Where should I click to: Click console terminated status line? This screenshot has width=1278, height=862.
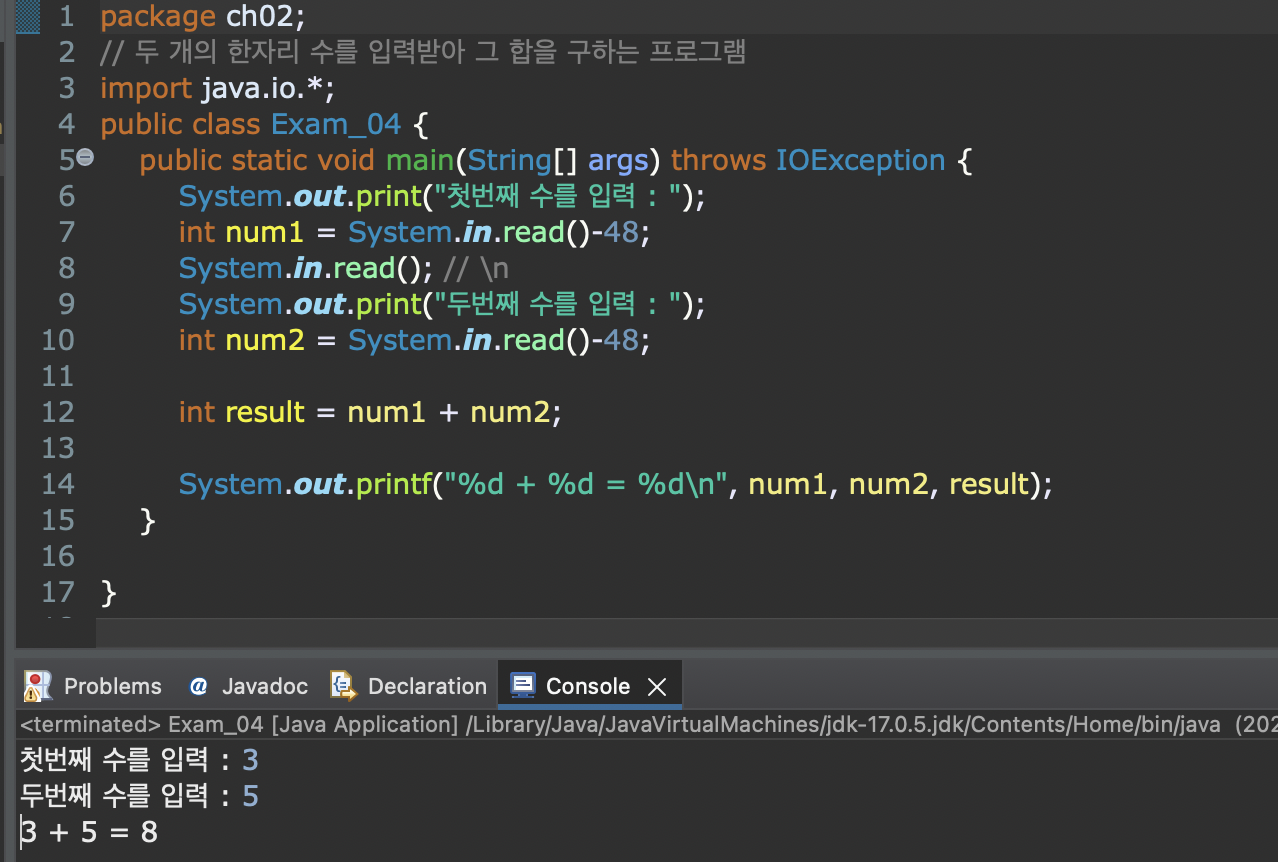coord(648,724)
